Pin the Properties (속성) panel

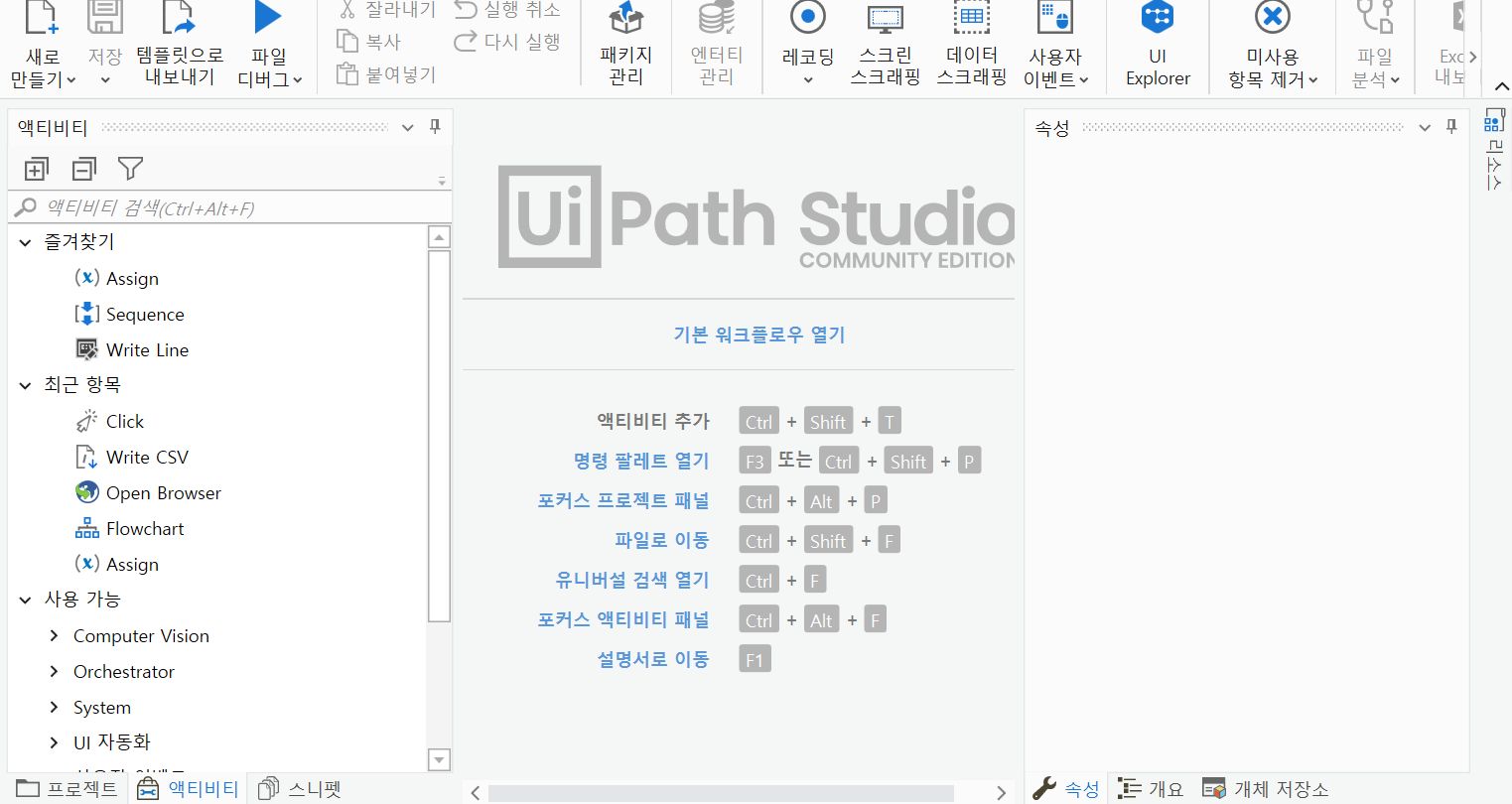(x=1451, y=126)
